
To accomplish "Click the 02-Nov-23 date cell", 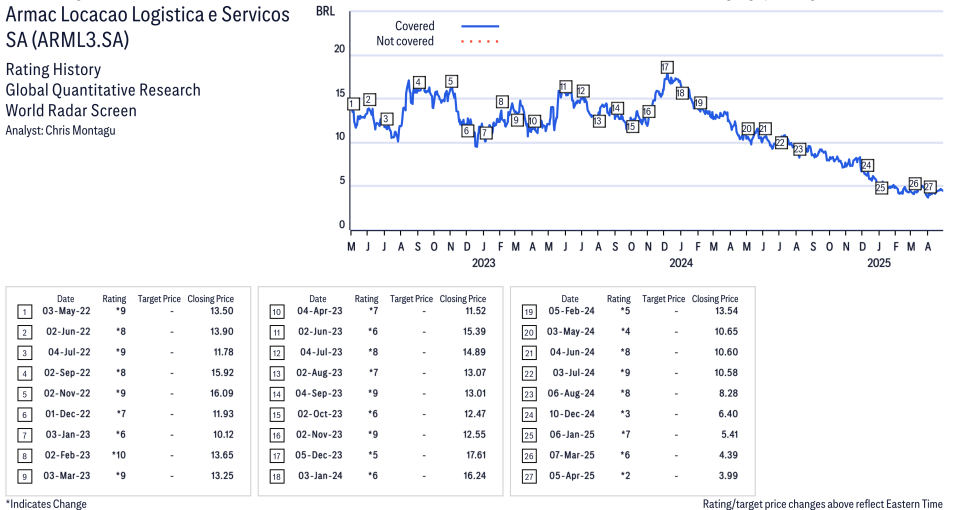I will pyautogui.click(x=319, y=435).
